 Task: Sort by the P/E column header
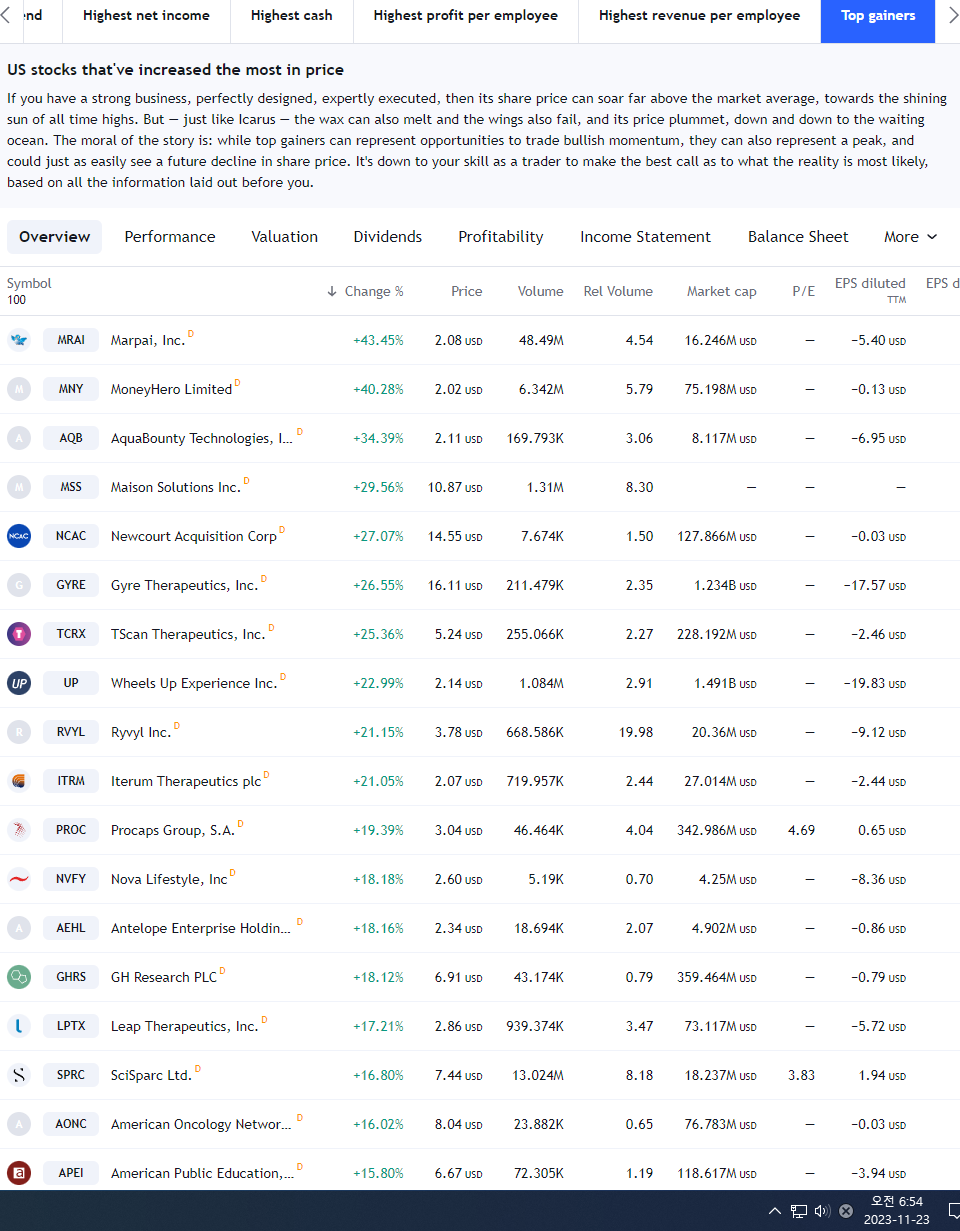(804, 292)
